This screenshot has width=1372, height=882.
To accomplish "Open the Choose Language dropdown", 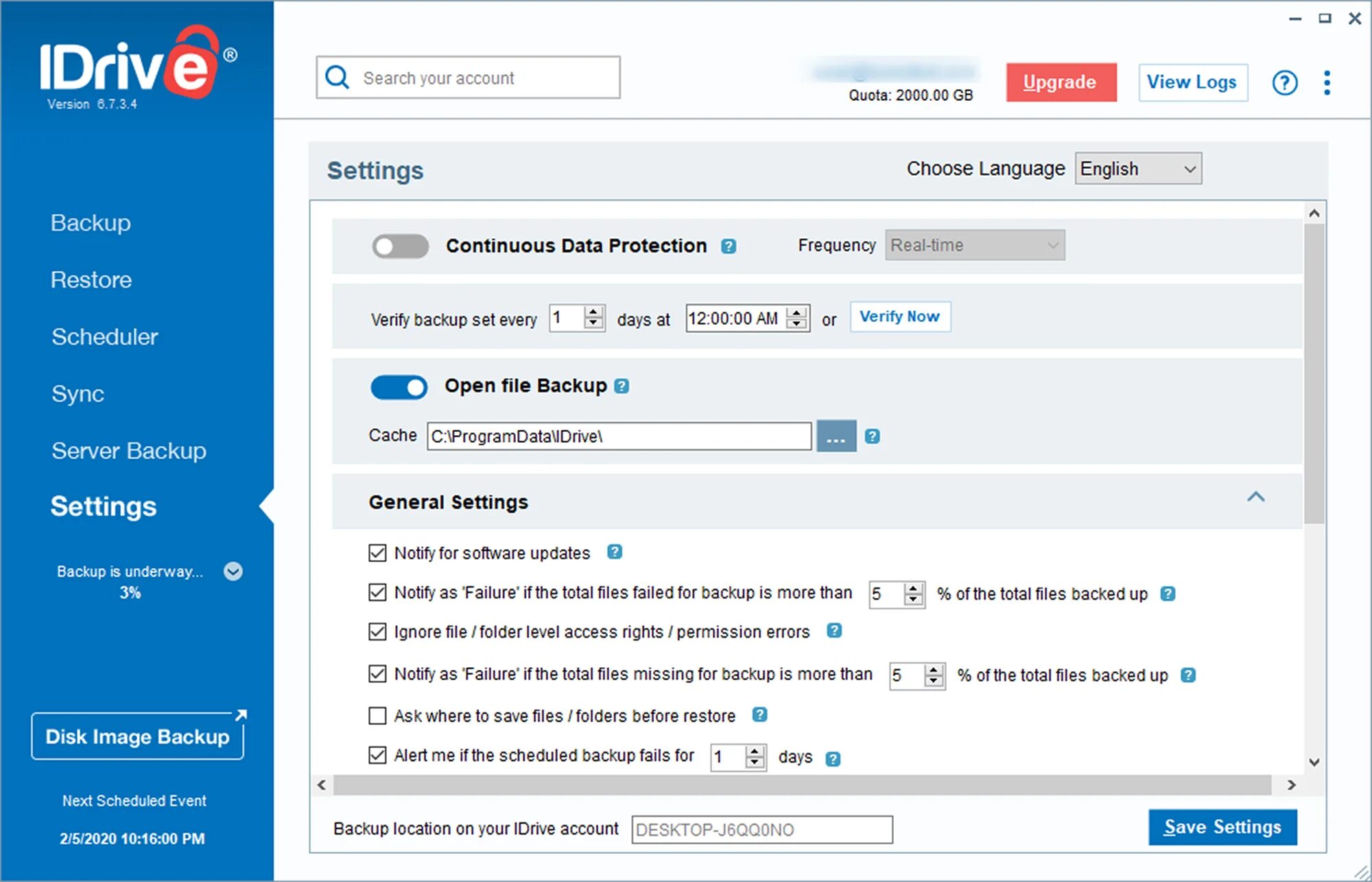I will point(1137,169).
